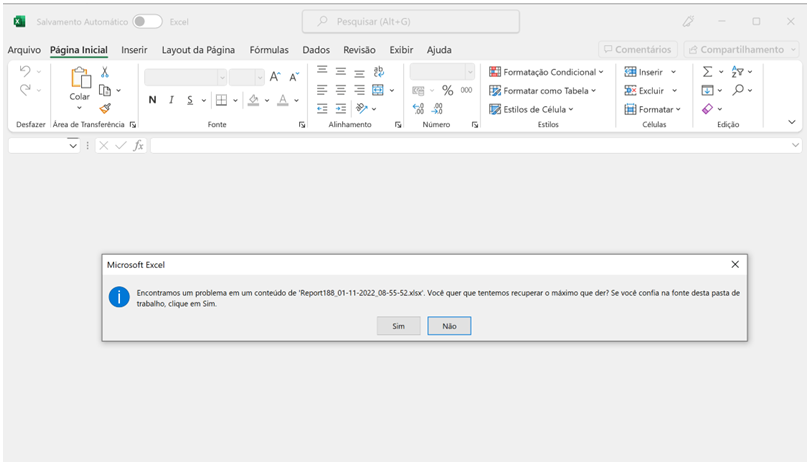
Task: Click the Find and Select magnifier icon
Action: point(738,90)
